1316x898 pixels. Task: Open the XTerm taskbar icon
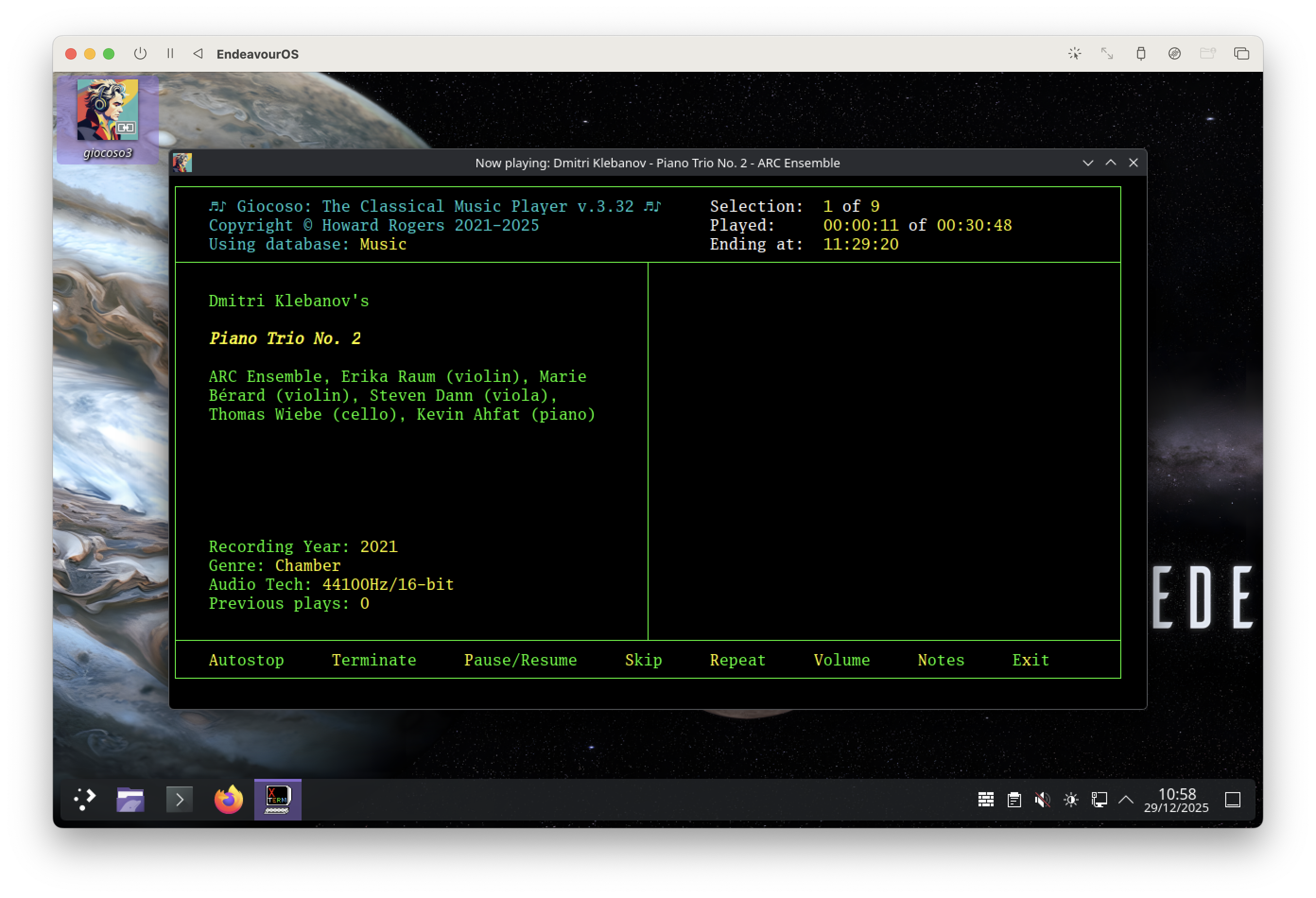(x=277, y=800)
